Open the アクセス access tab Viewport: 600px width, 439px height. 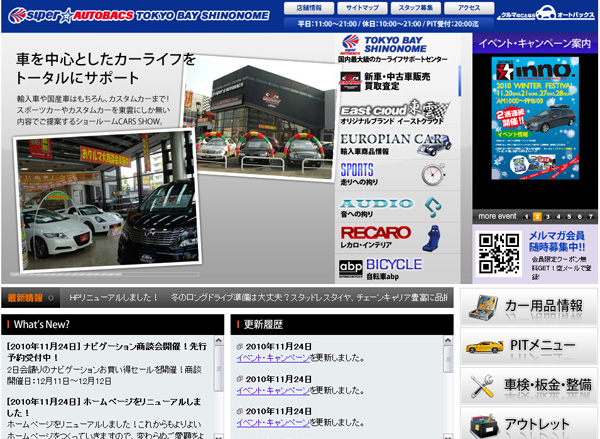pos(469,8)
